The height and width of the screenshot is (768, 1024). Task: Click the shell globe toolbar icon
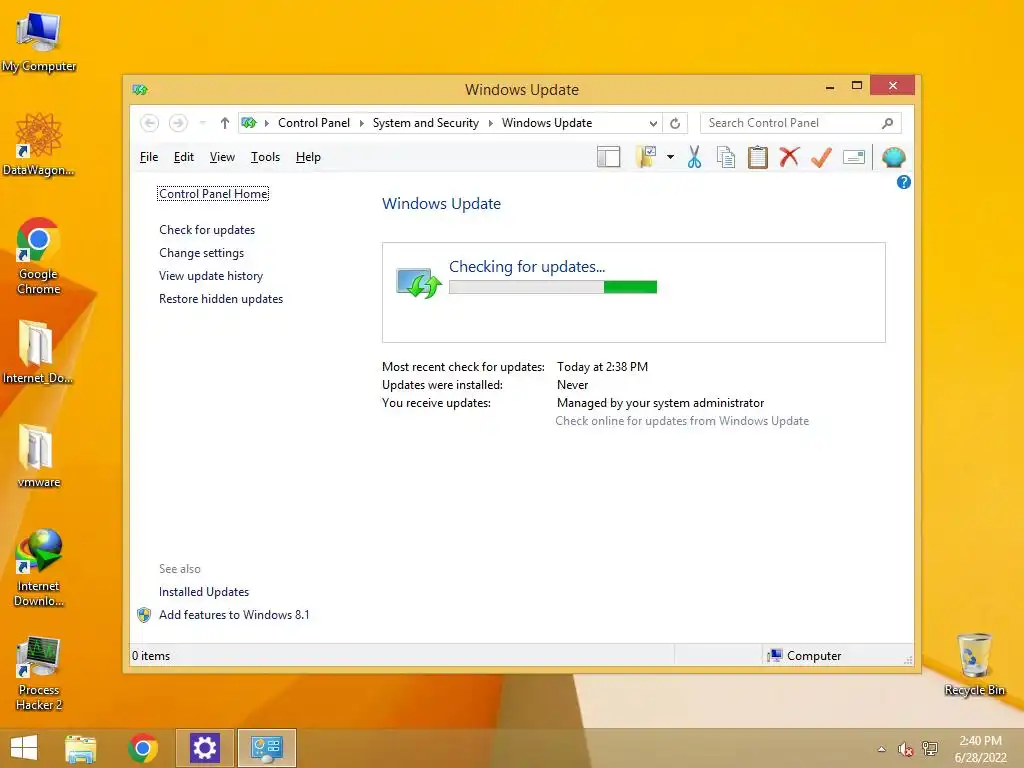[893, 157]
